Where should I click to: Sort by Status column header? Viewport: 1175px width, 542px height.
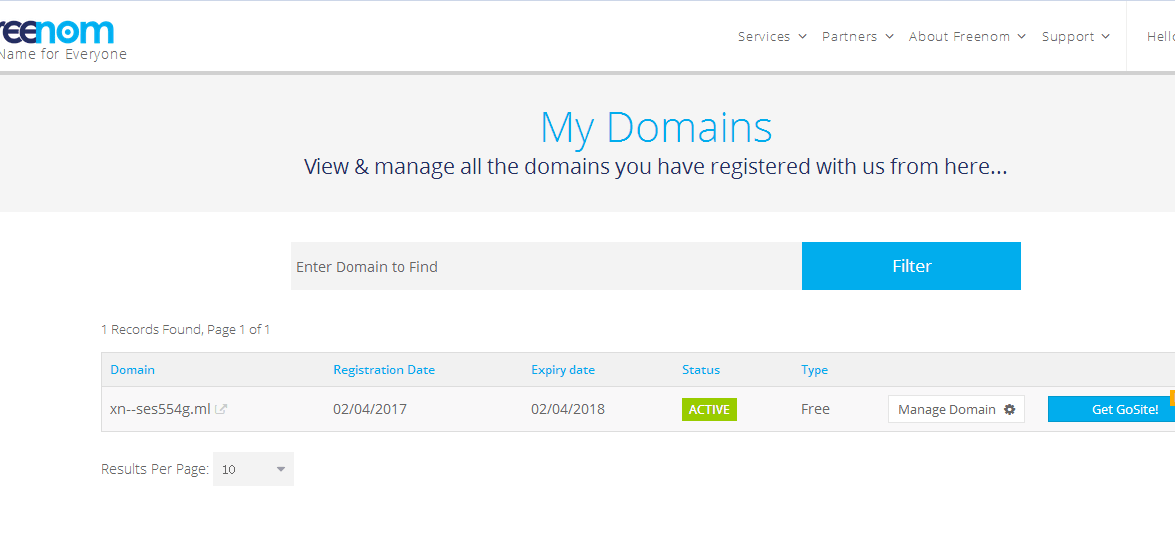[x=701, y=370]
